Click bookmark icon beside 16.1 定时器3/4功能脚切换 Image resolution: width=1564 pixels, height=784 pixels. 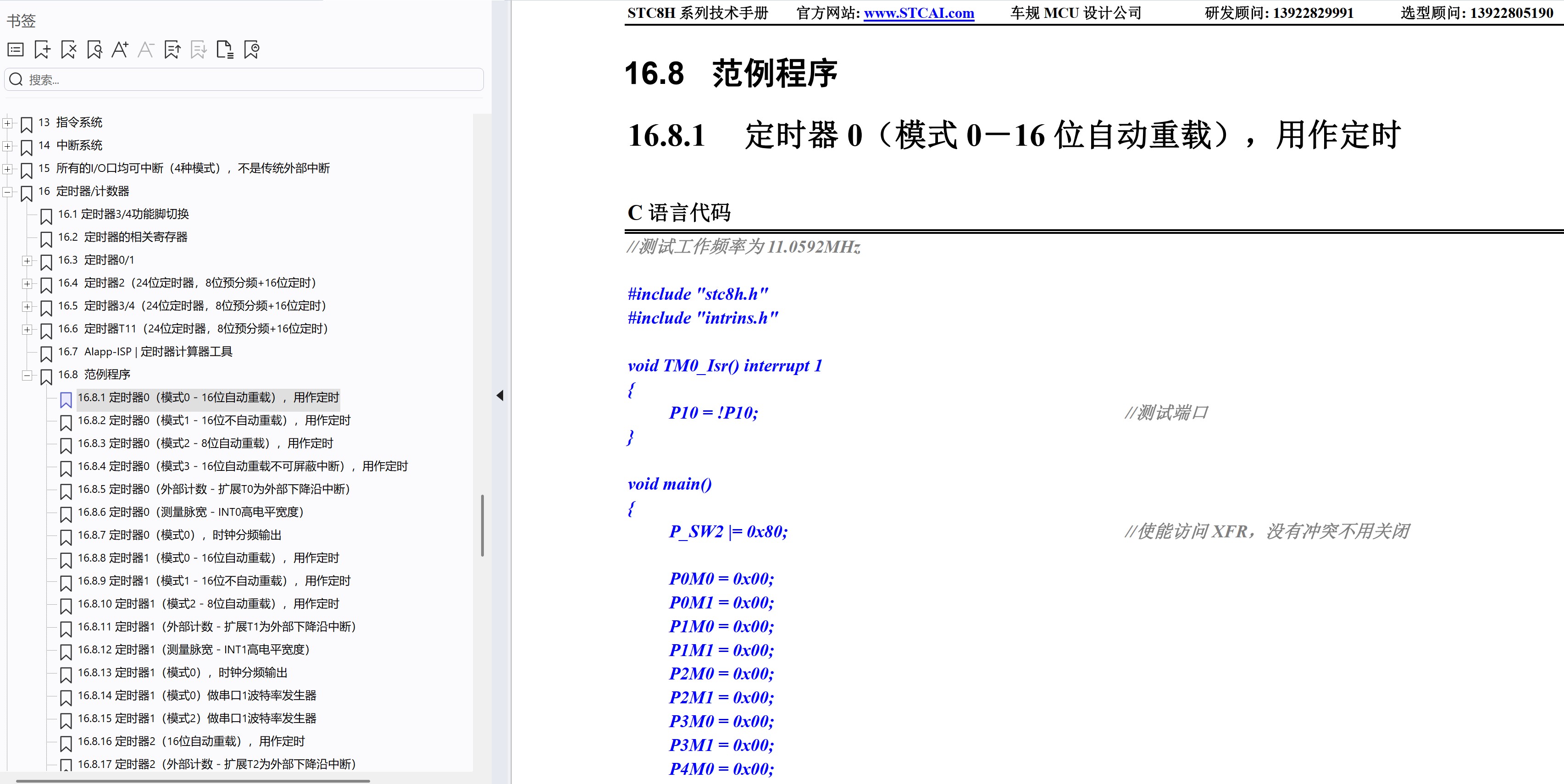click(46, 216)
